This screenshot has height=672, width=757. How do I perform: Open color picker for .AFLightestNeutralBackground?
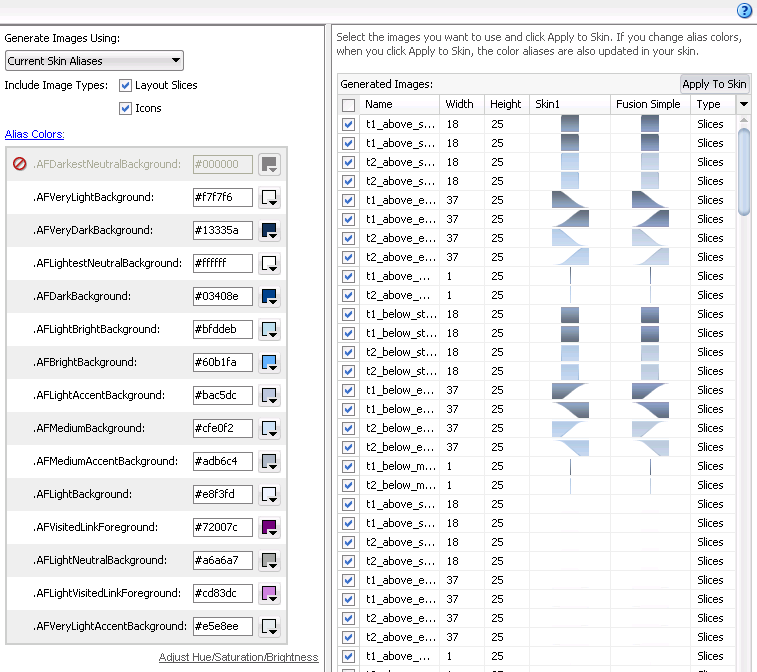(x=269, y=264)
